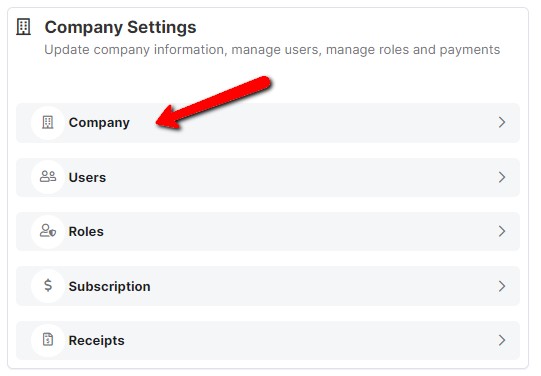Viewport: 541px width, 376px height.
Task: Click the Company Settings heading text
Action: click(x=120, y=27)
